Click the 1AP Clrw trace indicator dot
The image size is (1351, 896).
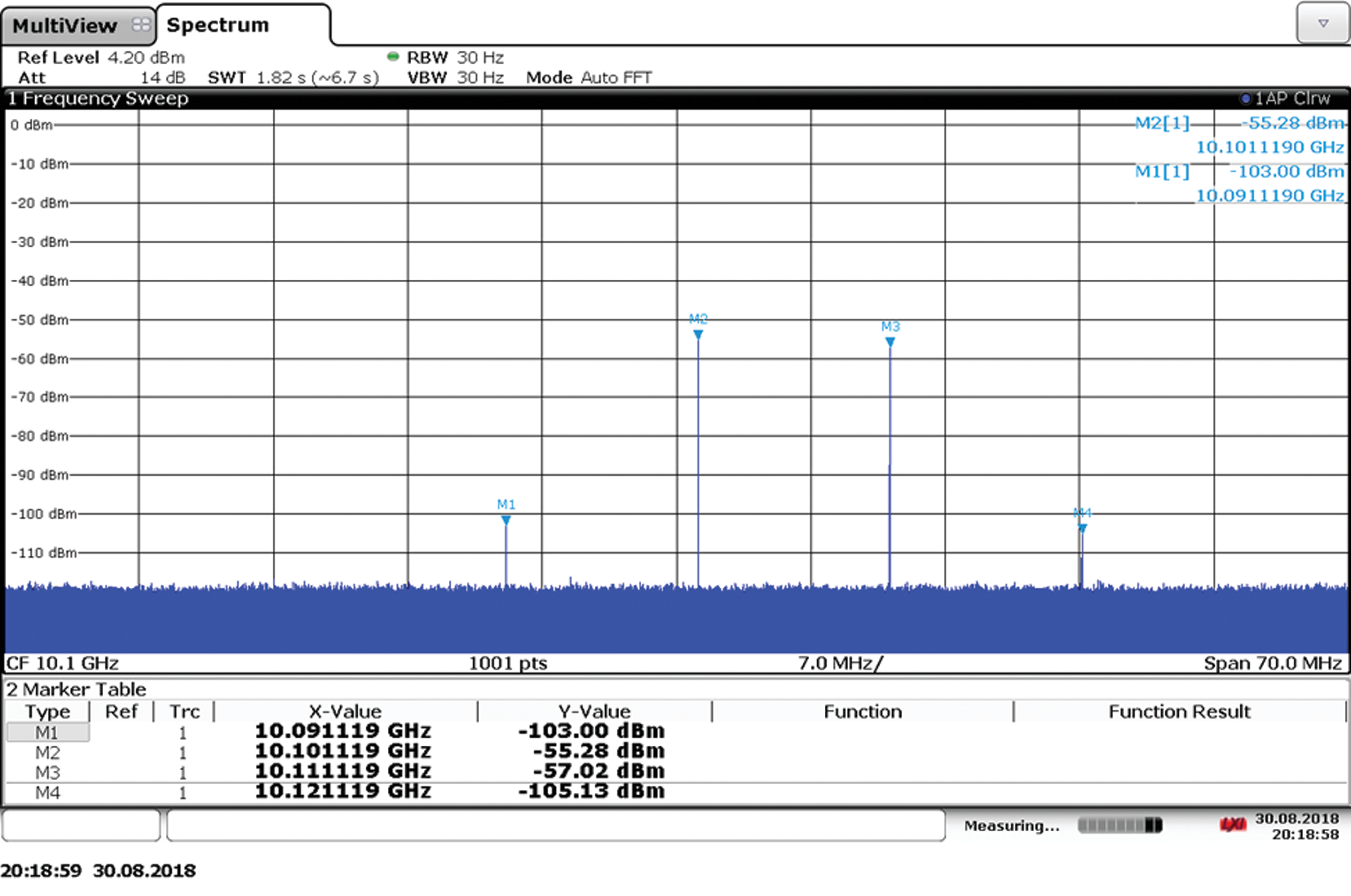click(x=1245, y=98)
